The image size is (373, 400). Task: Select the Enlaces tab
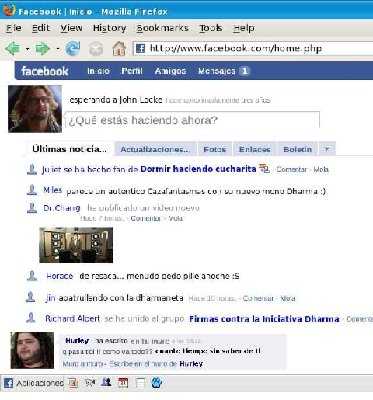255,149
